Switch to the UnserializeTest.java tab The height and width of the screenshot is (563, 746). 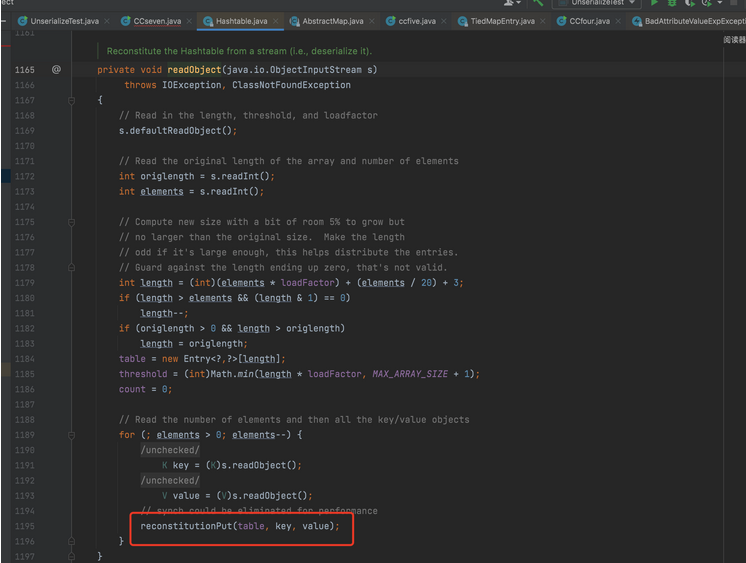64,21
